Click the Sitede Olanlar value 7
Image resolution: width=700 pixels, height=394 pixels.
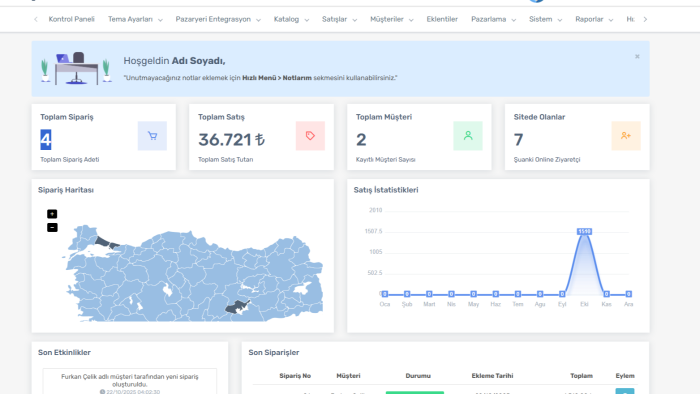pyautogui.click(x=518, y=140)
